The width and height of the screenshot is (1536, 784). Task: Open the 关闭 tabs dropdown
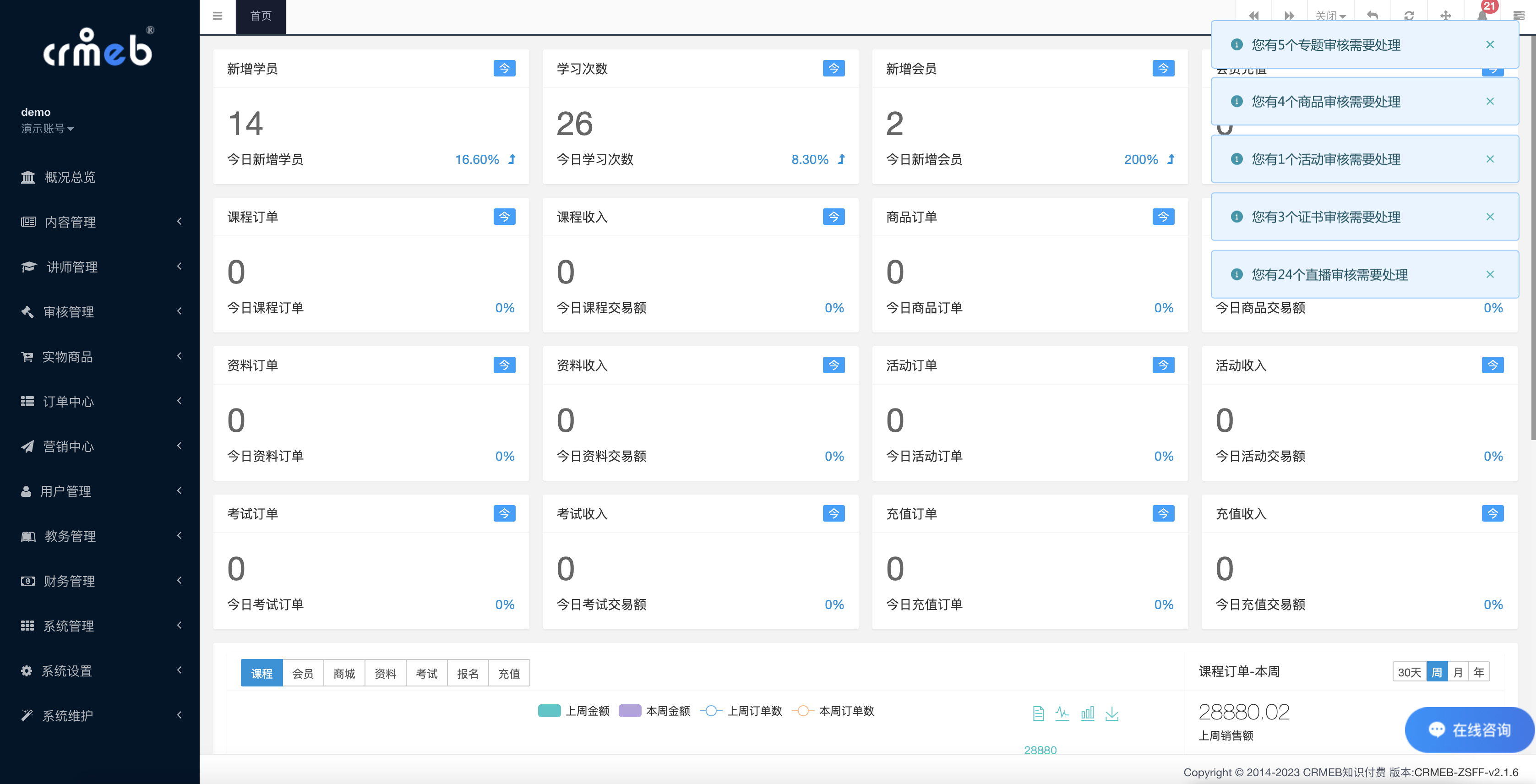(1330, 16)
